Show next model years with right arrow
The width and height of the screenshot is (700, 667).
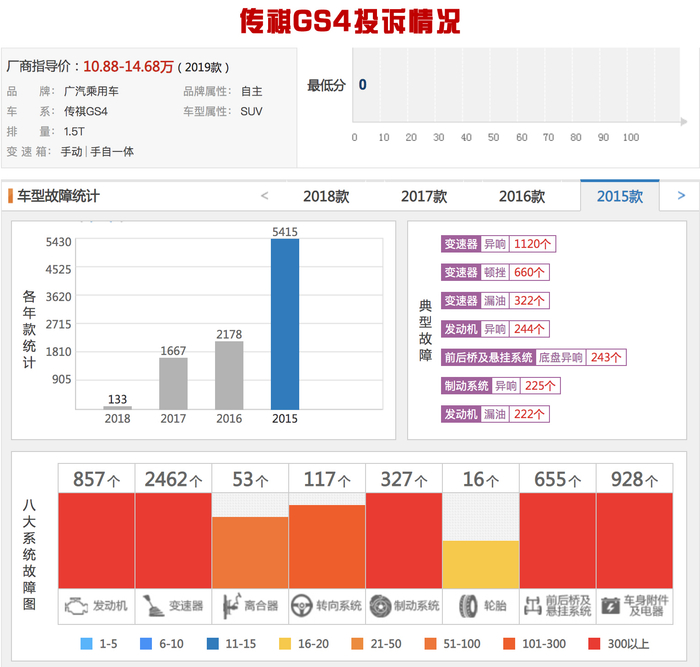pyautogui.click(x=681, y=196)
